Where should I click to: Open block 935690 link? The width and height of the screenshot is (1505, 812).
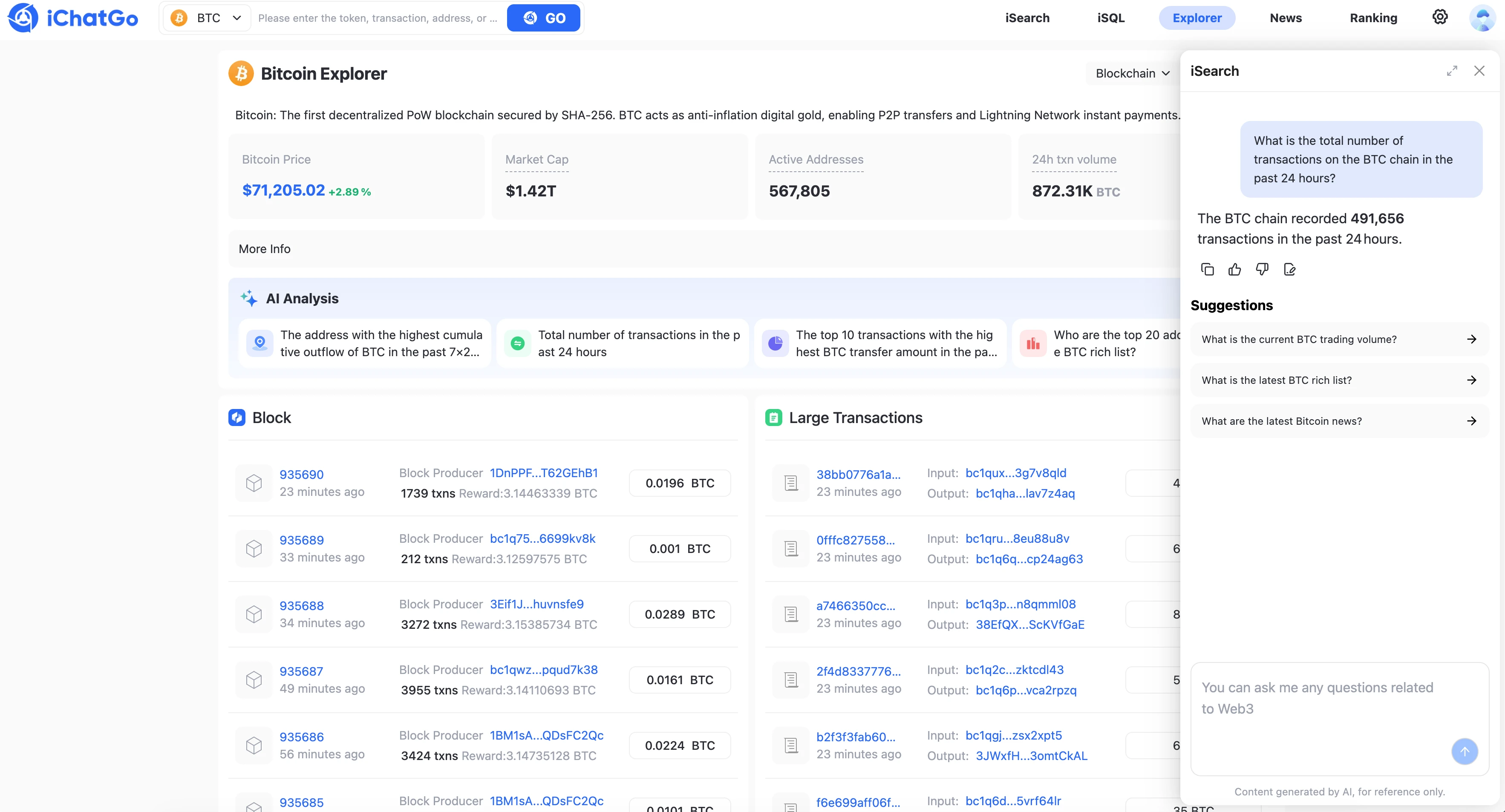(301, 474)
